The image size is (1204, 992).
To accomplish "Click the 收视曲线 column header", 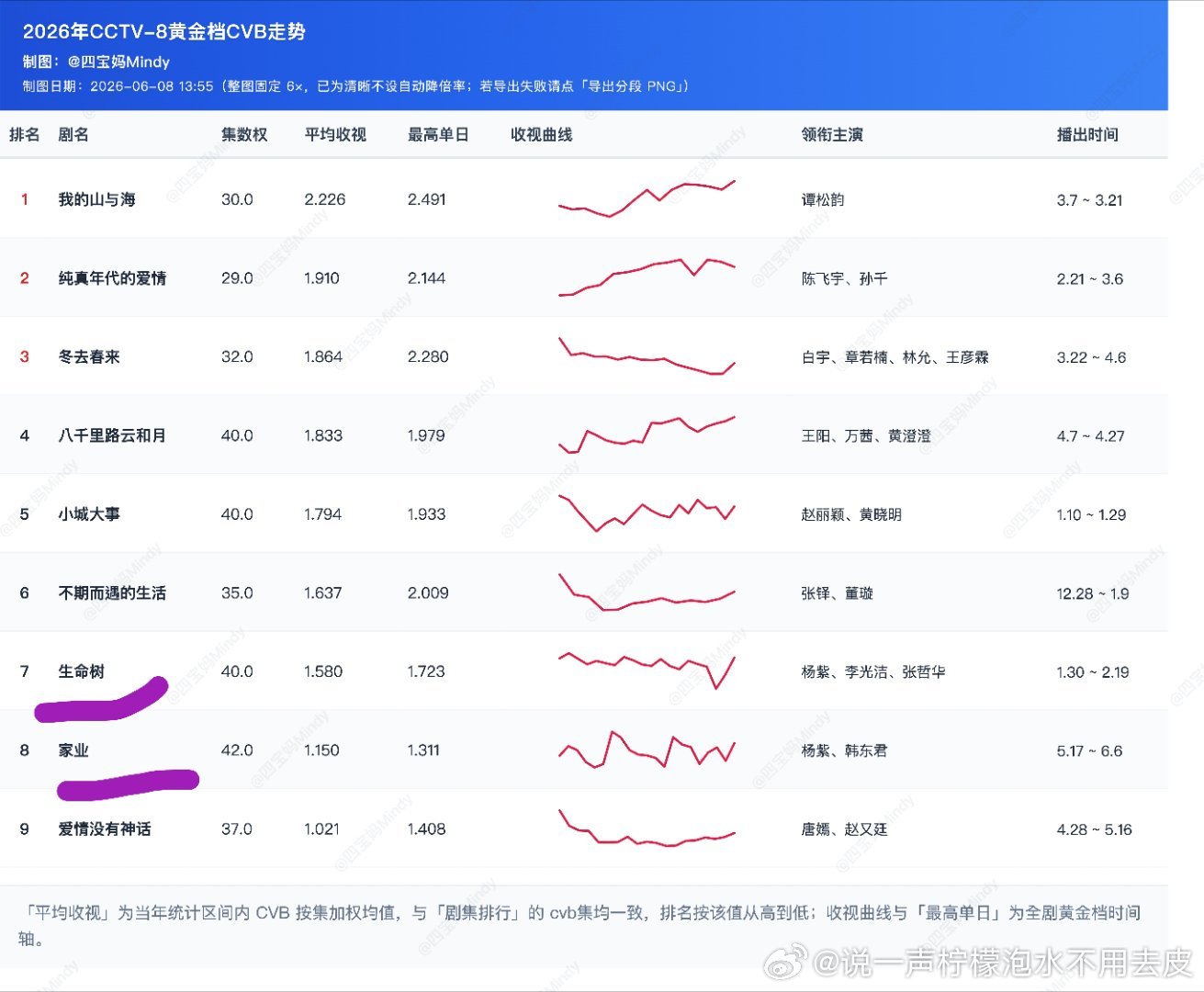I will pyautogui.click(x=542, y=134).
